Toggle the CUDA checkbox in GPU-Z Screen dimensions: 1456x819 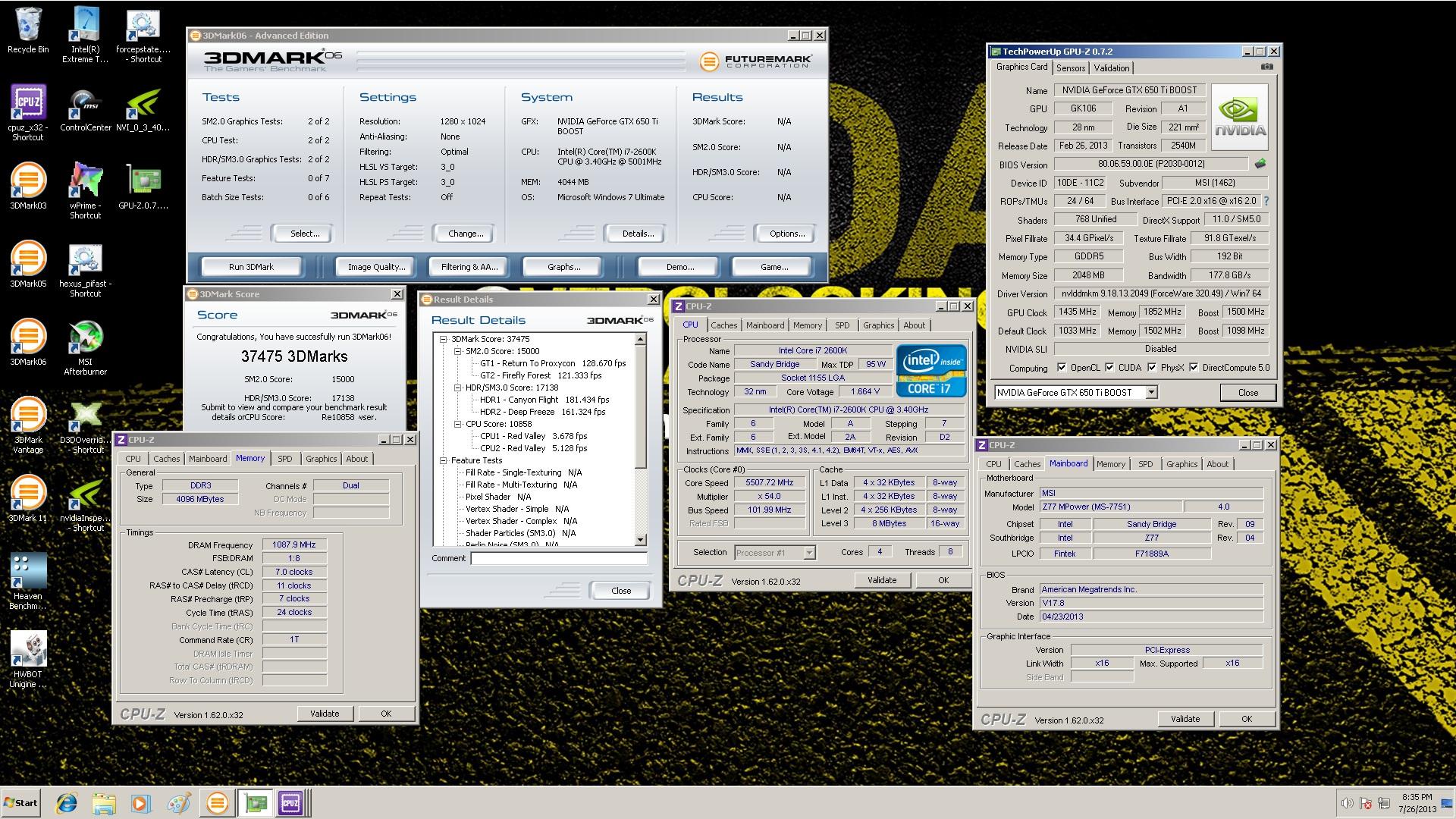tap(1109, 368)
